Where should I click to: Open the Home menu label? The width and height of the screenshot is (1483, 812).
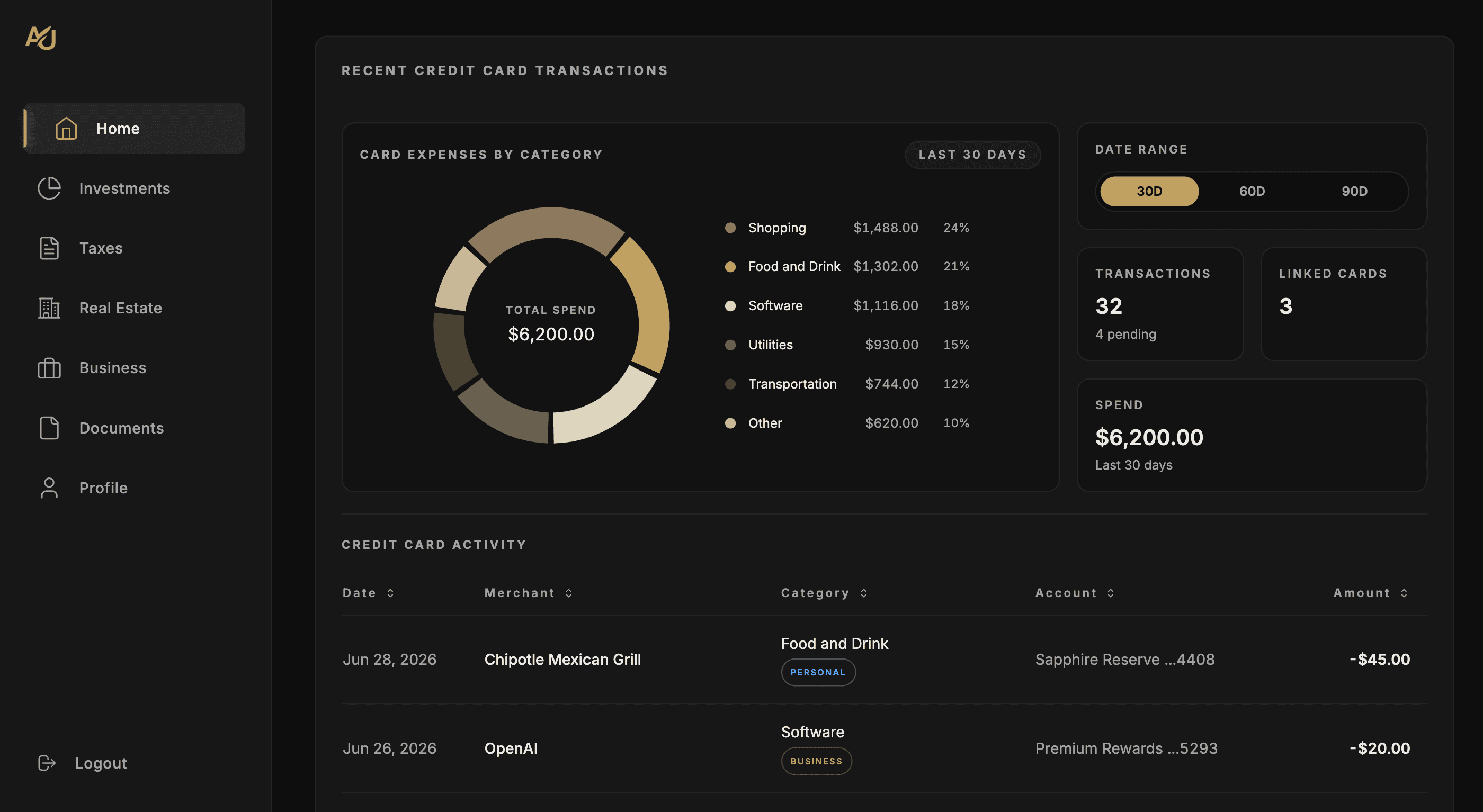coord(118,128)
